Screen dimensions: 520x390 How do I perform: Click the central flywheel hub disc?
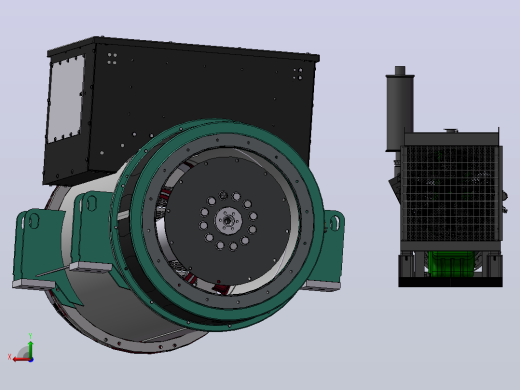pyautogui.click(x=229, y=220)
